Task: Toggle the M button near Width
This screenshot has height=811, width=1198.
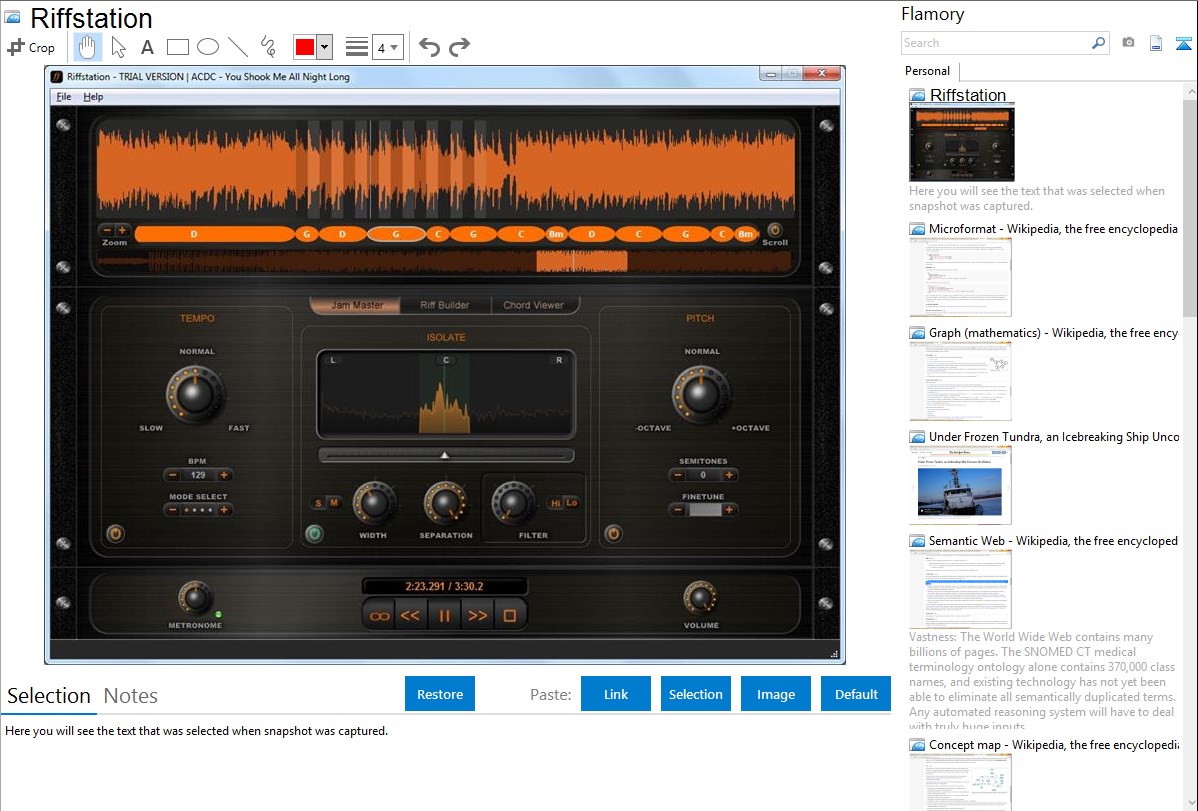Action: pos(334,503)
